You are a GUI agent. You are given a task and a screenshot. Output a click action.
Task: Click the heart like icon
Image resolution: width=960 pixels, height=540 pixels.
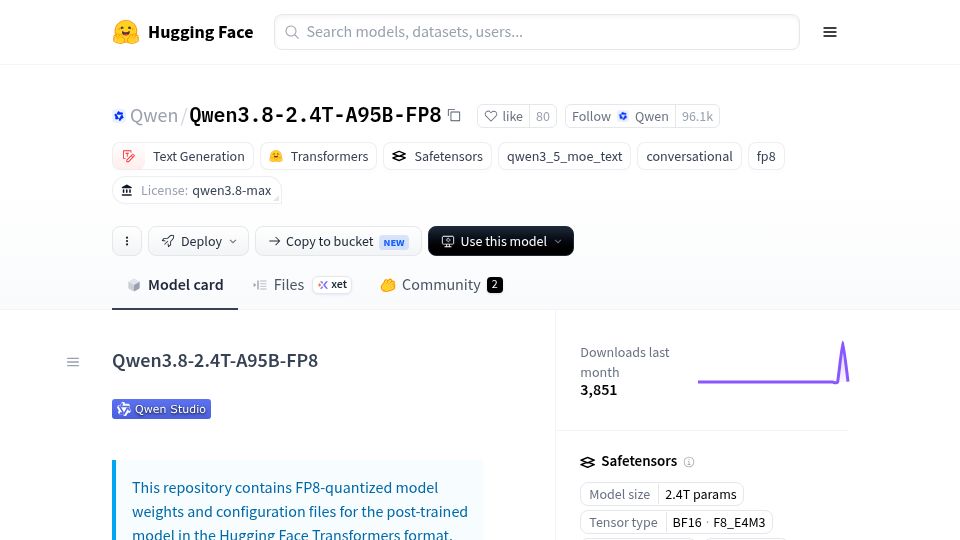(490, 116)
